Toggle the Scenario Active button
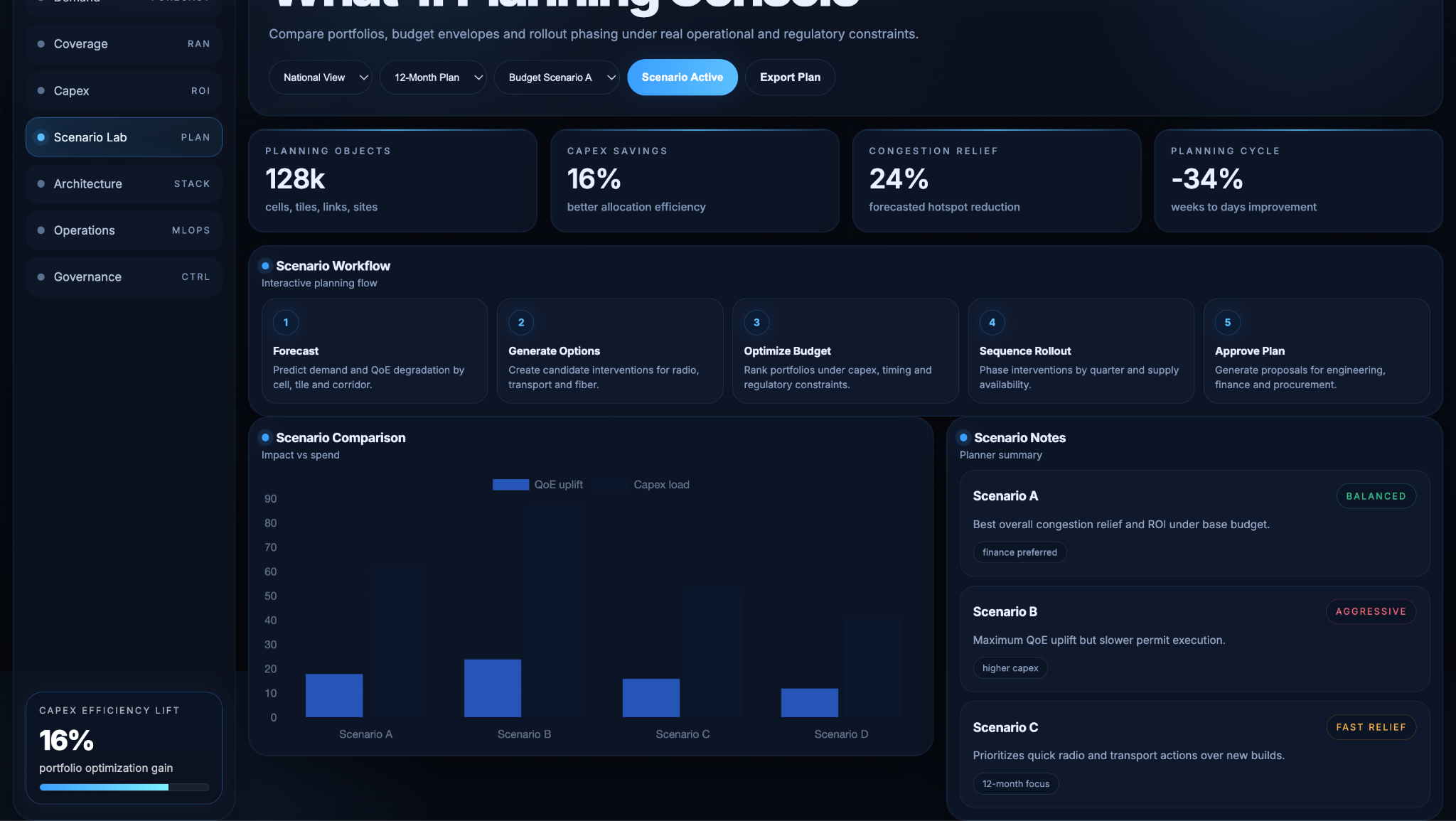Image resolution: width=1456 pixels, height=821 pixels. 682,77
